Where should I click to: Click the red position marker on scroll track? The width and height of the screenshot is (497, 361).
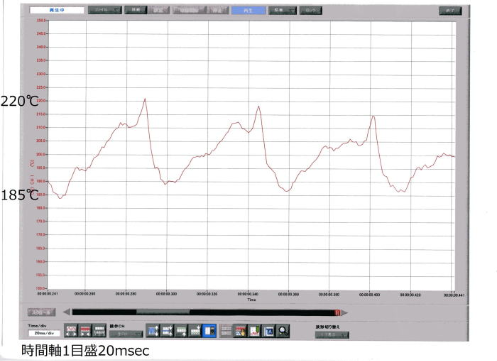(337, 312)
